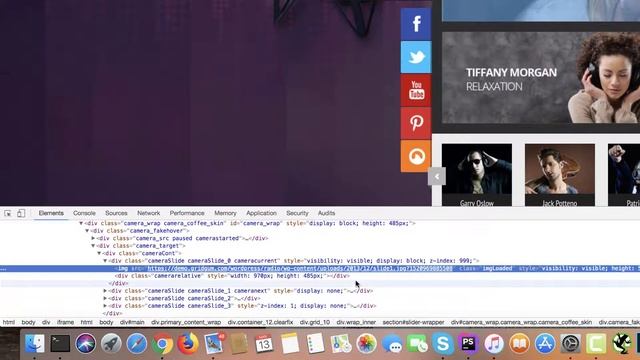The image size is (640, 360).
Task: Open the Application tab
Action: [261, 213]
